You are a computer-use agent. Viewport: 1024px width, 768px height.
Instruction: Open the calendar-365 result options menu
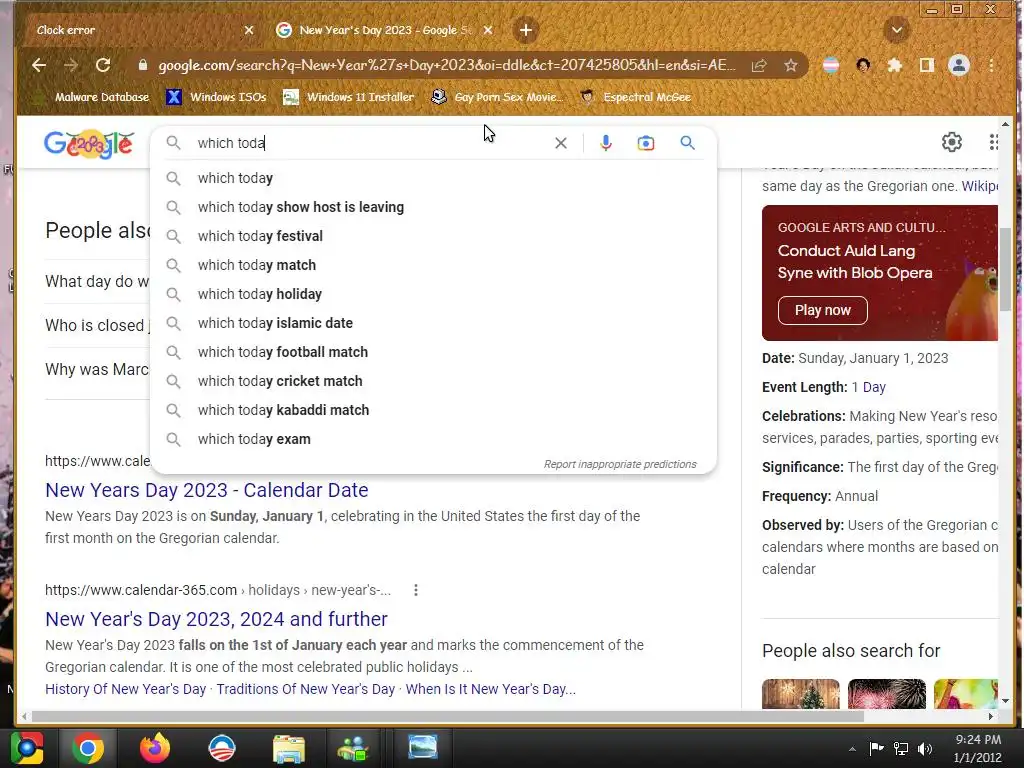pos(416,590)
